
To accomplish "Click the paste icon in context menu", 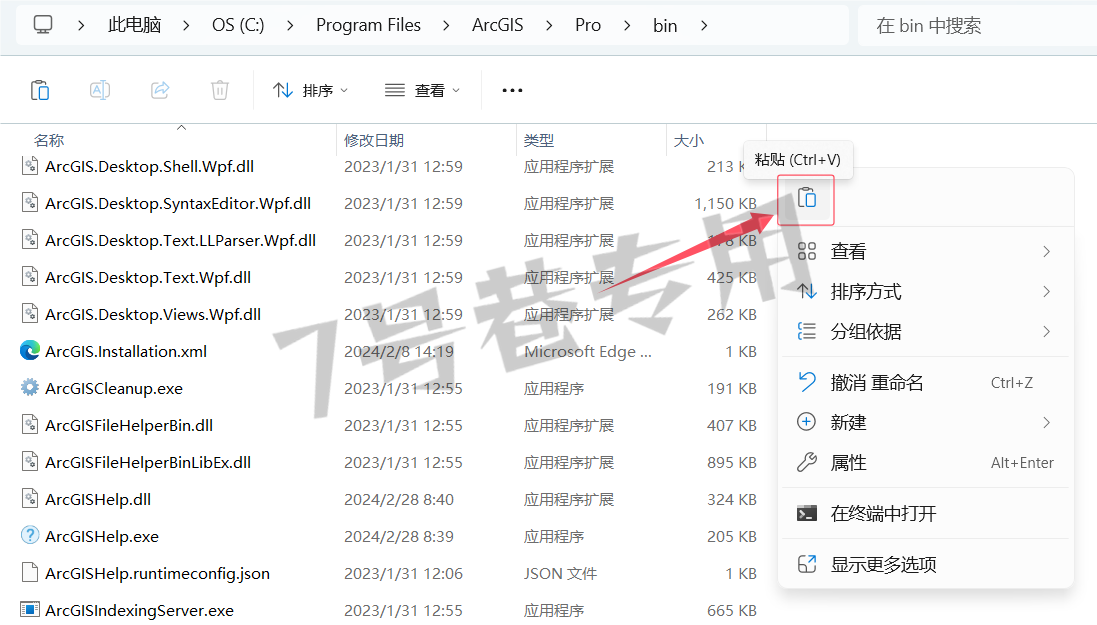I will pyautogui.click(x=807, y=199).
